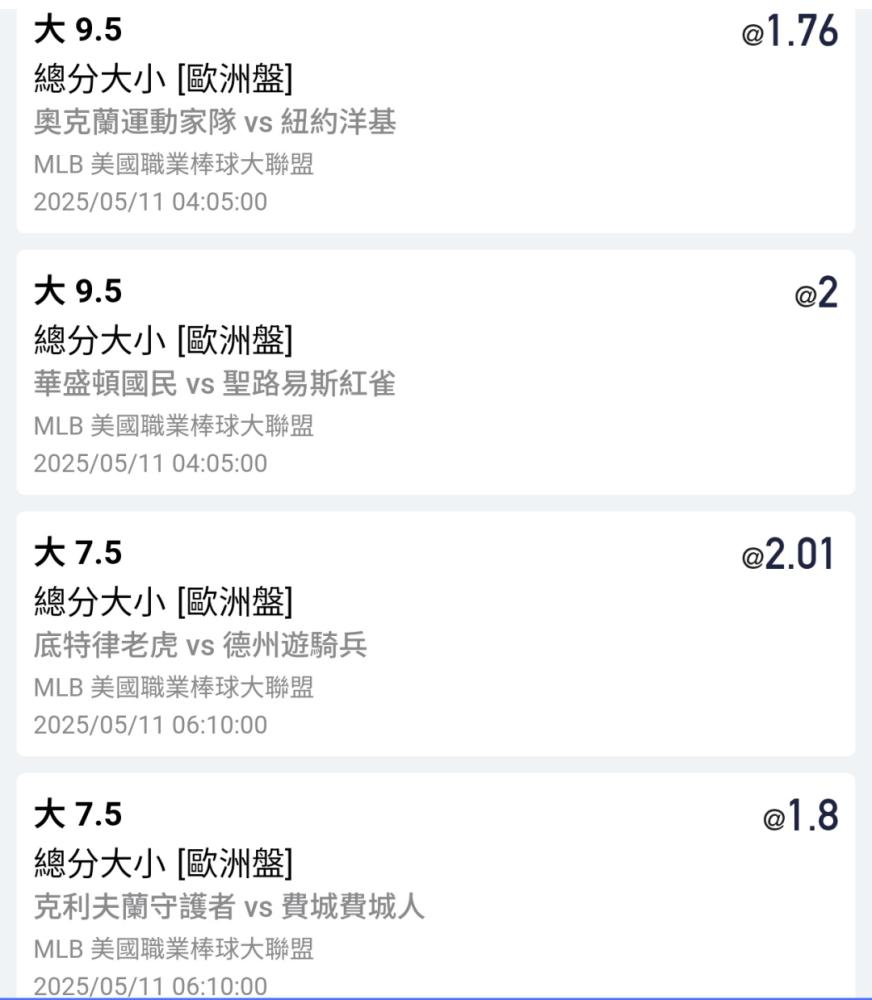Viewport: 872px width, 1000px height.
Task: Click MLB league label under Detroit matchup
Action: click(x=174, y=688)
